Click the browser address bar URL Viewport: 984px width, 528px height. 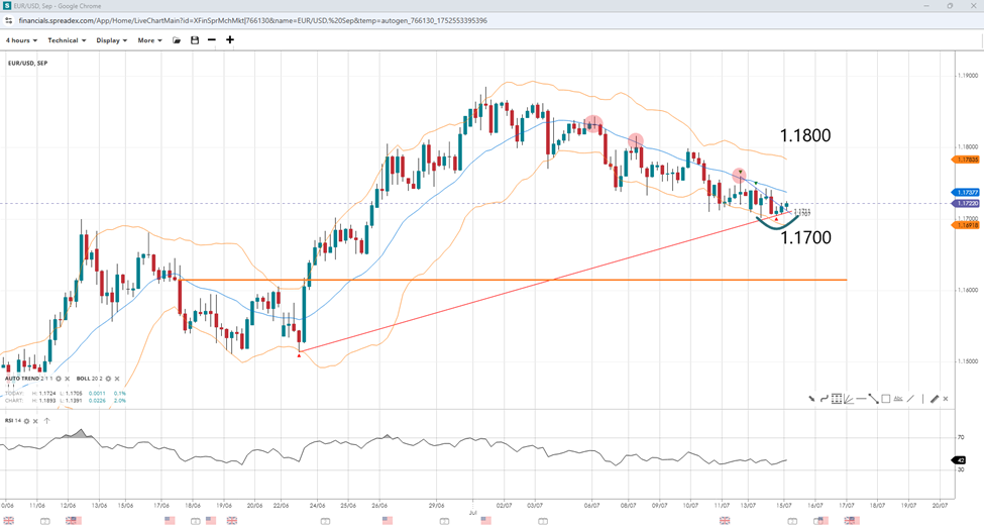250,20
